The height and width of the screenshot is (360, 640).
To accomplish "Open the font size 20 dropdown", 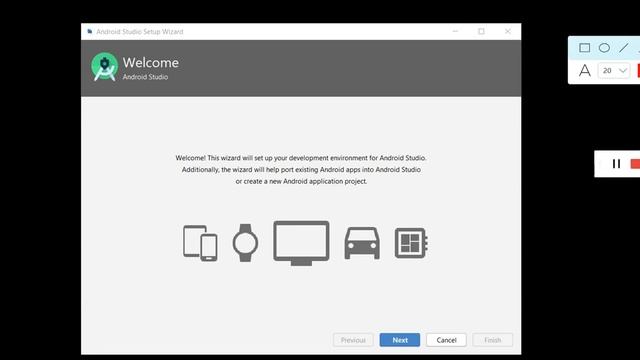I will [x=614, y=71].
